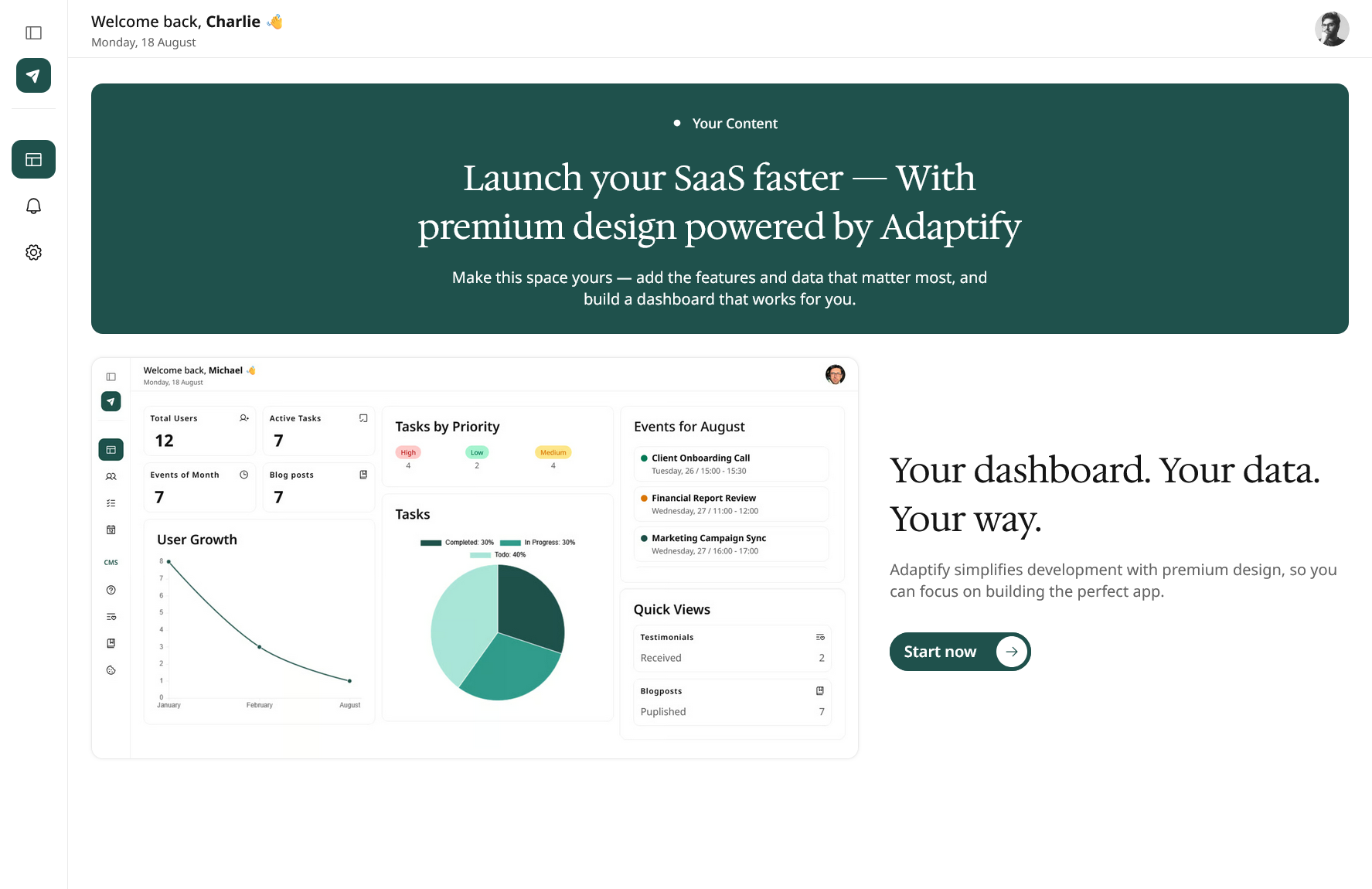The height and width of the screenshot is (889, 1372).
Task: Click the users icon in the preview sidebar
Action: pos(111,477)
